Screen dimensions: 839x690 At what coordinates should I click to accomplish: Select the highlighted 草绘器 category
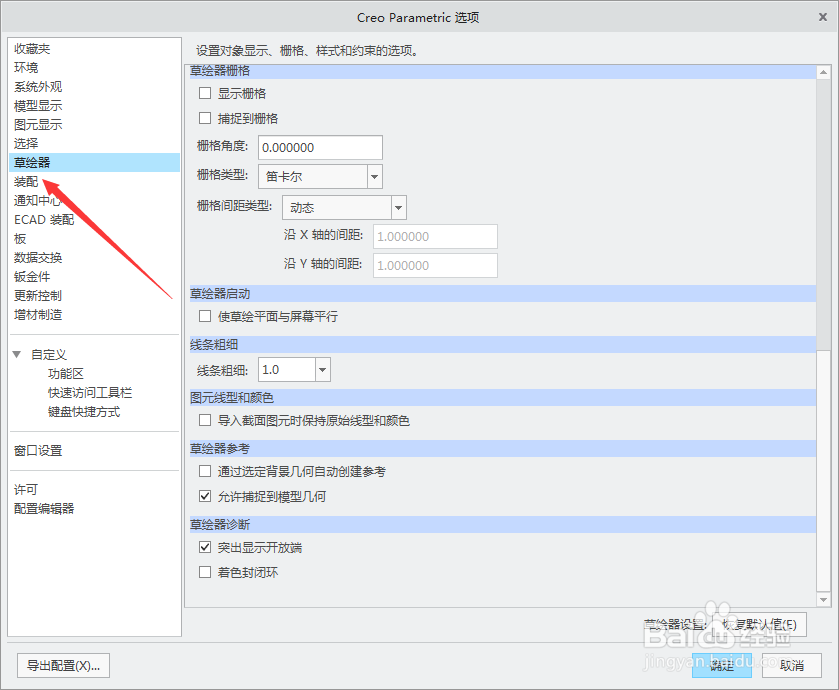tap(94, 163)
